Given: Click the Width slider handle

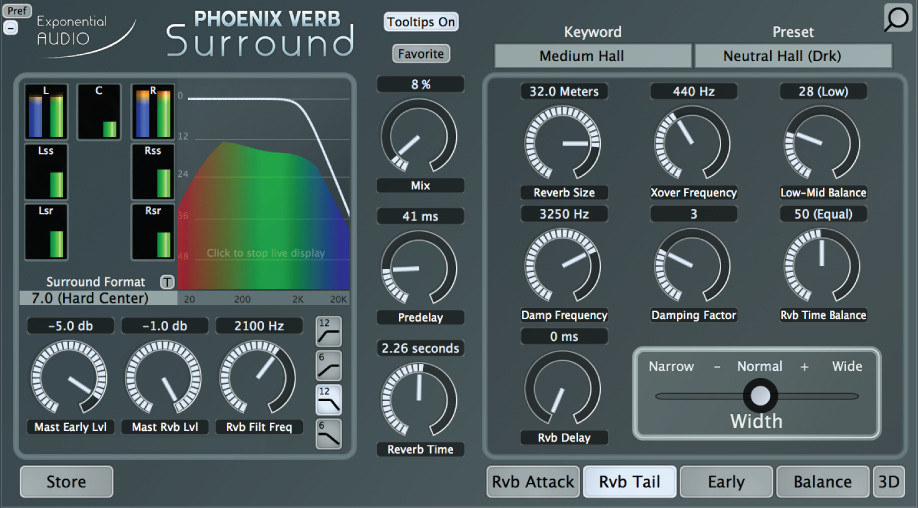Looking at the screenshot, I should coord(760,396).
